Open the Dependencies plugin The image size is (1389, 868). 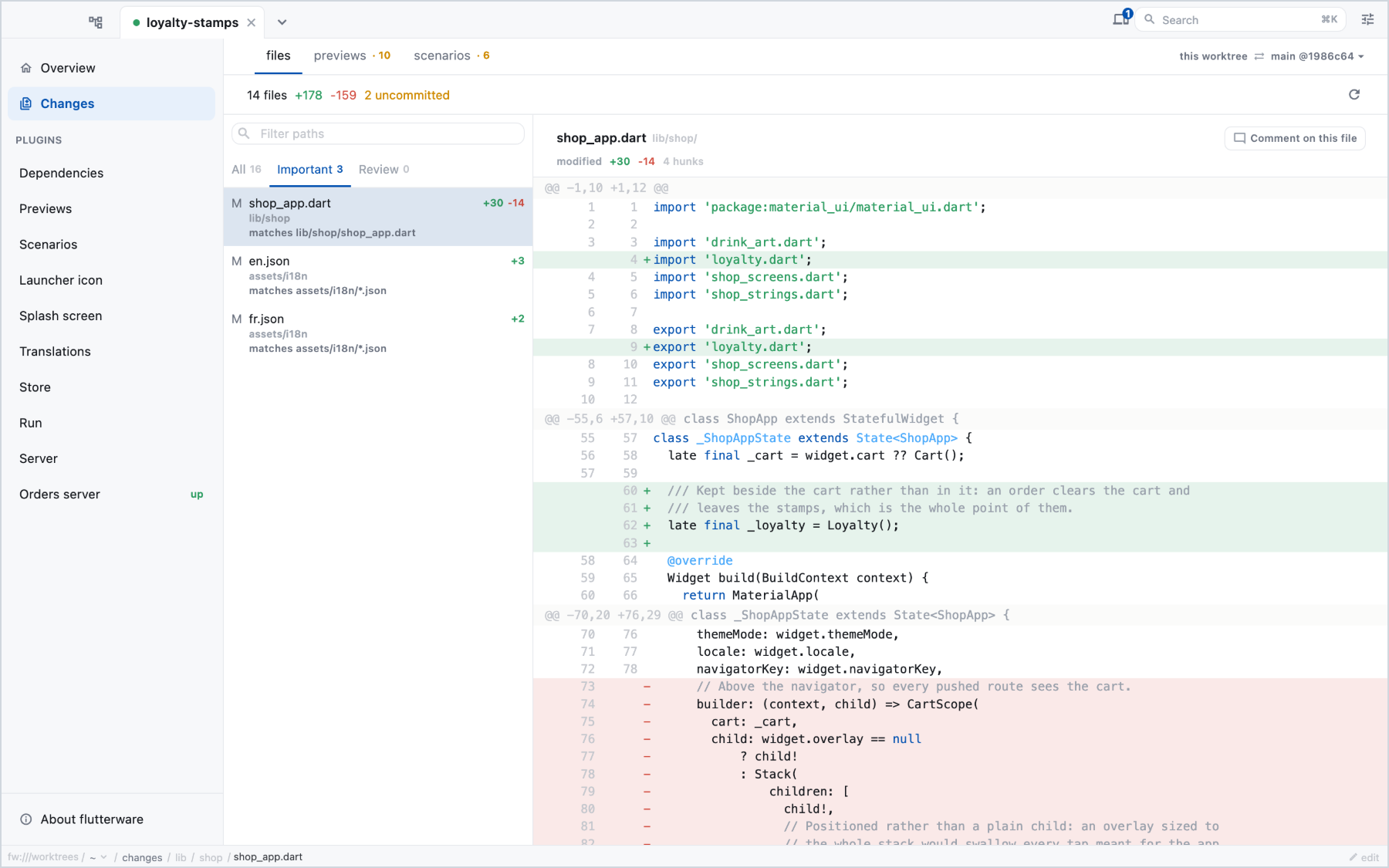click(112, 173)
